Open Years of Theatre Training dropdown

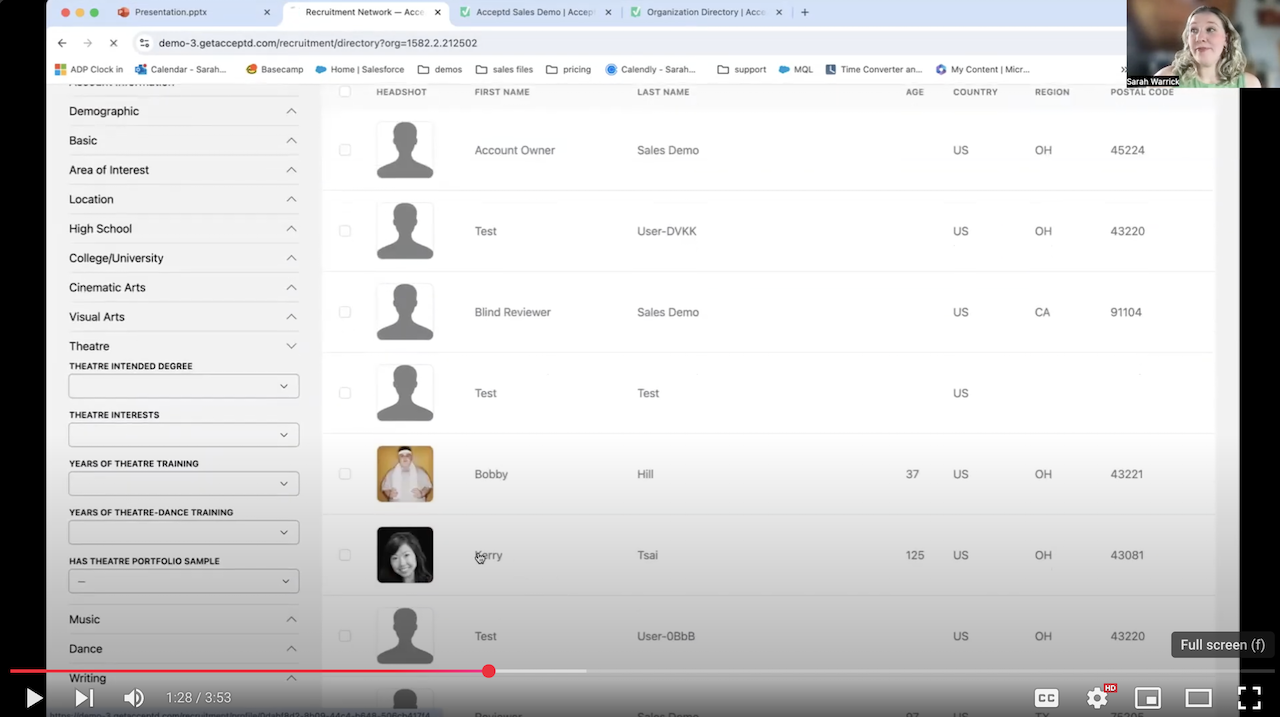tap(184, 483)
